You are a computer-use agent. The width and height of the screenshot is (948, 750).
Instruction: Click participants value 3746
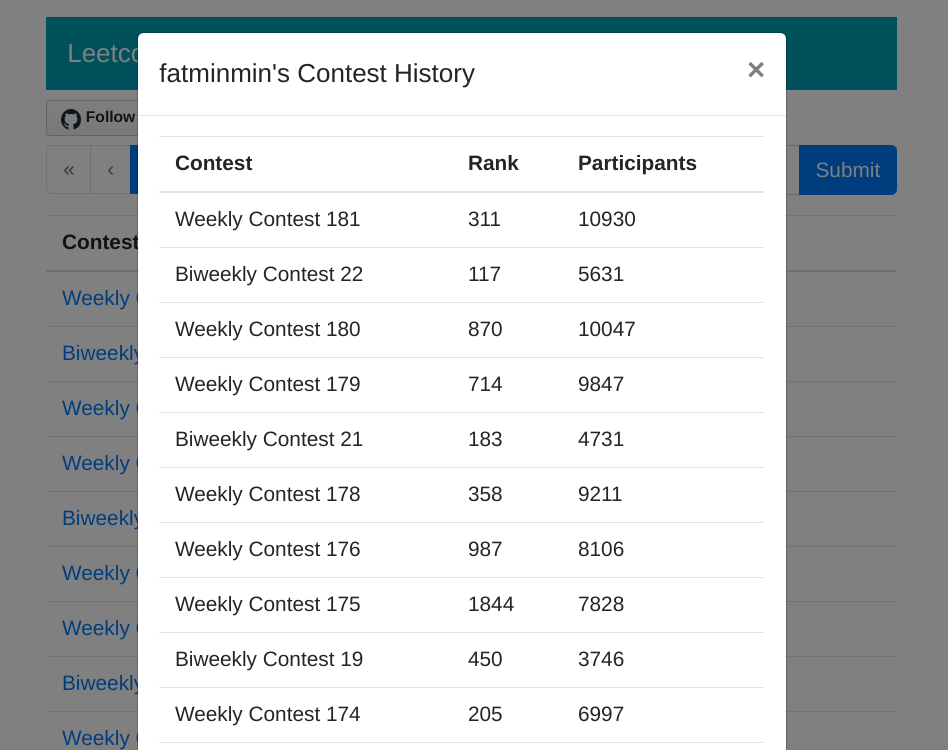pyautogui.click(x=600, y=659)
